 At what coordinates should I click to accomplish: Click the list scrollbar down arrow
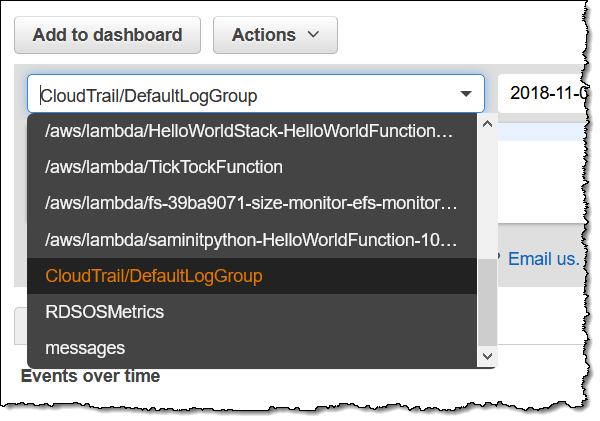(x=487, y=356)
